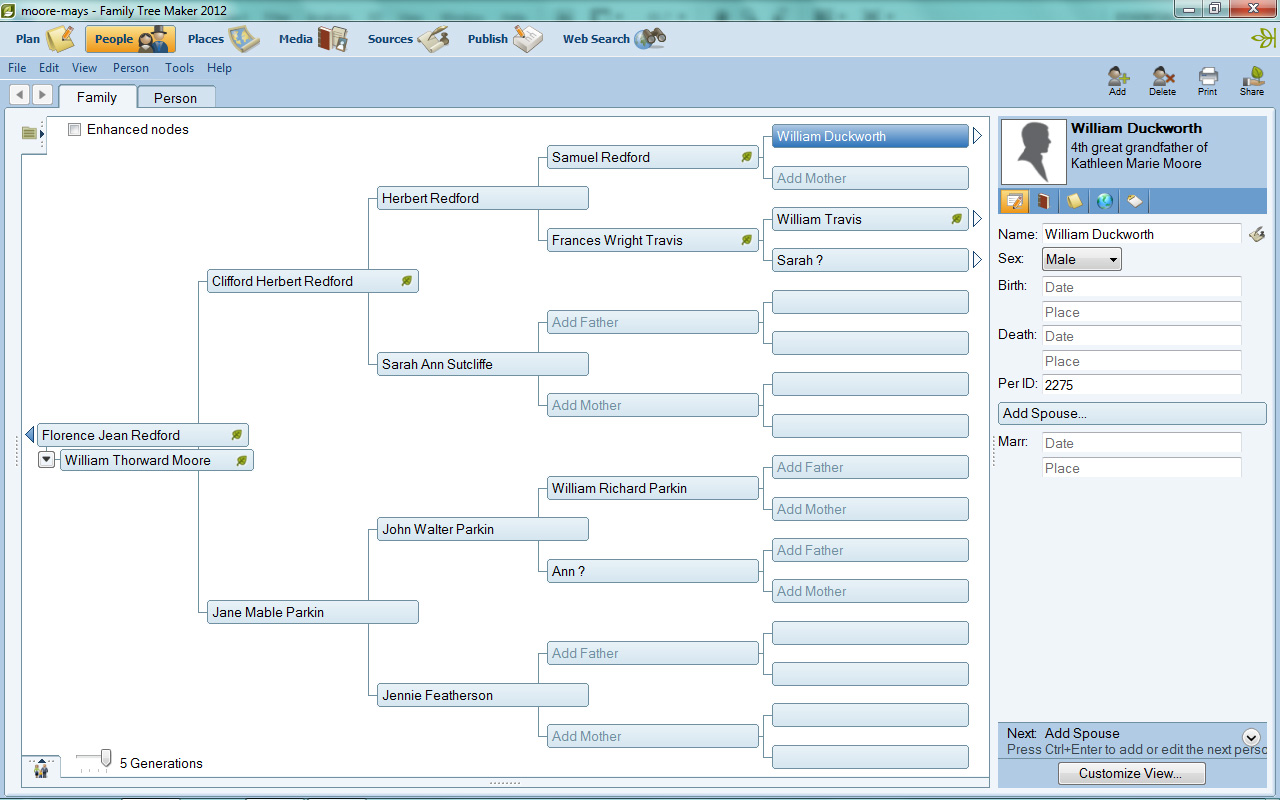Click the Share icon
1280x800 pixels.
(x=1252, y=79)
